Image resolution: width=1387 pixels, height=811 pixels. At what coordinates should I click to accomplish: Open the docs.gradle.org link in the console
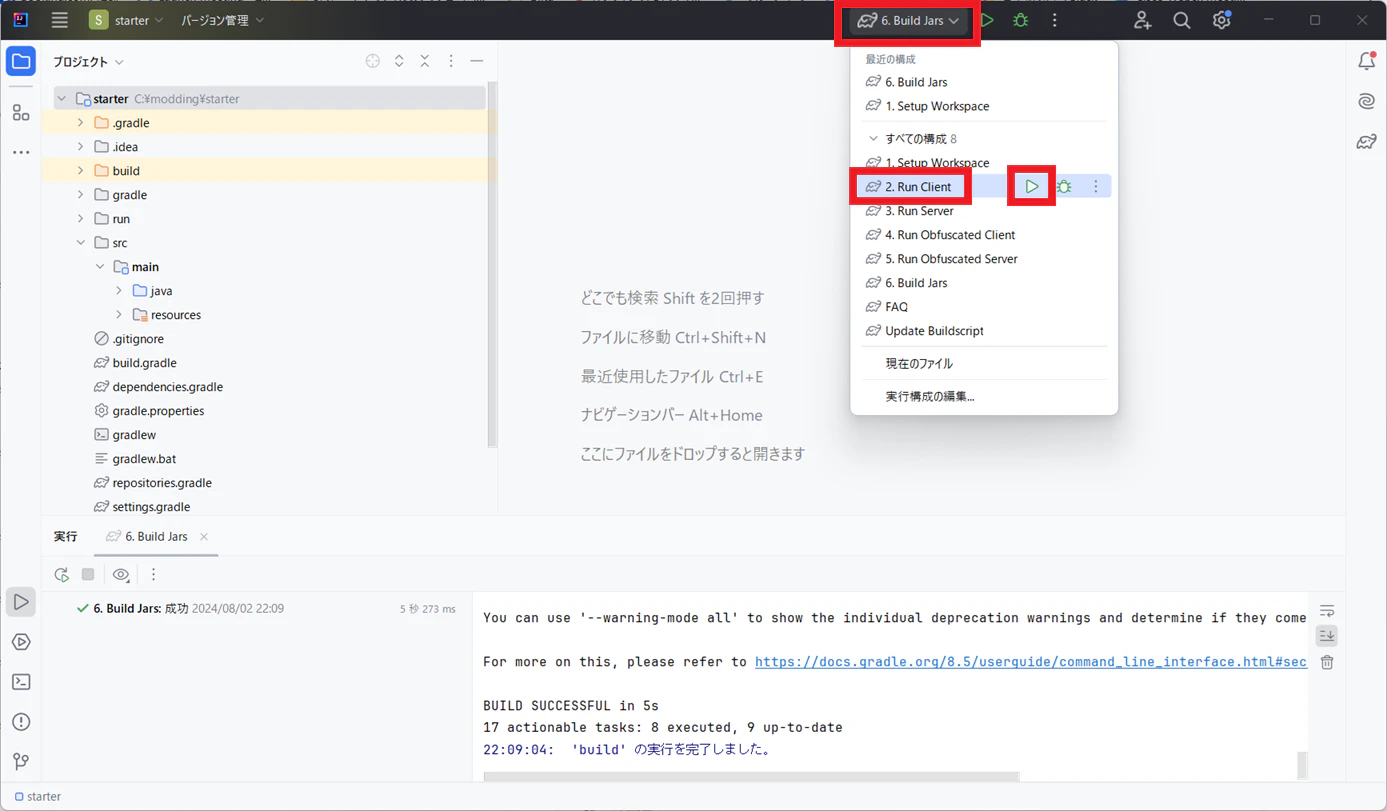[1030, 662]
